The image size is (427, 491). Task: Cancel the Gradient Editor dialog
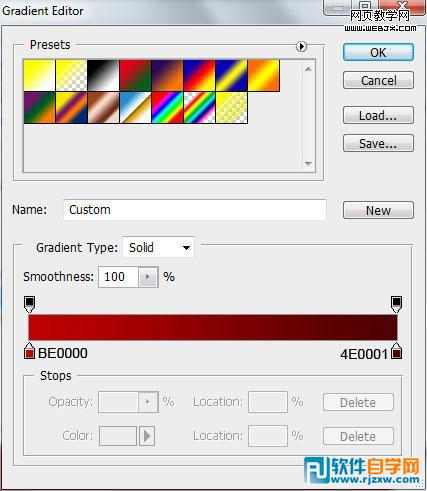click(378, 80)
